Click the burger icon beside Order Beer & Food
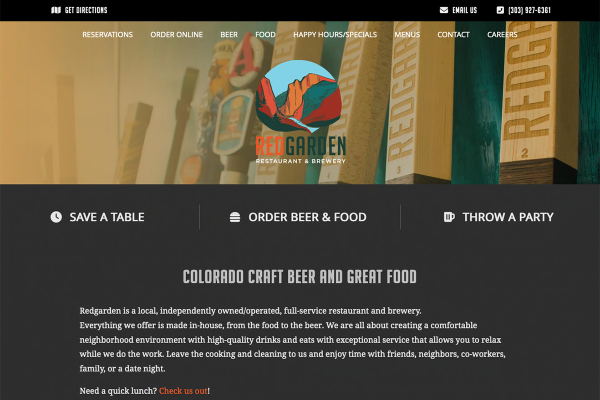 tap(235, 217)
